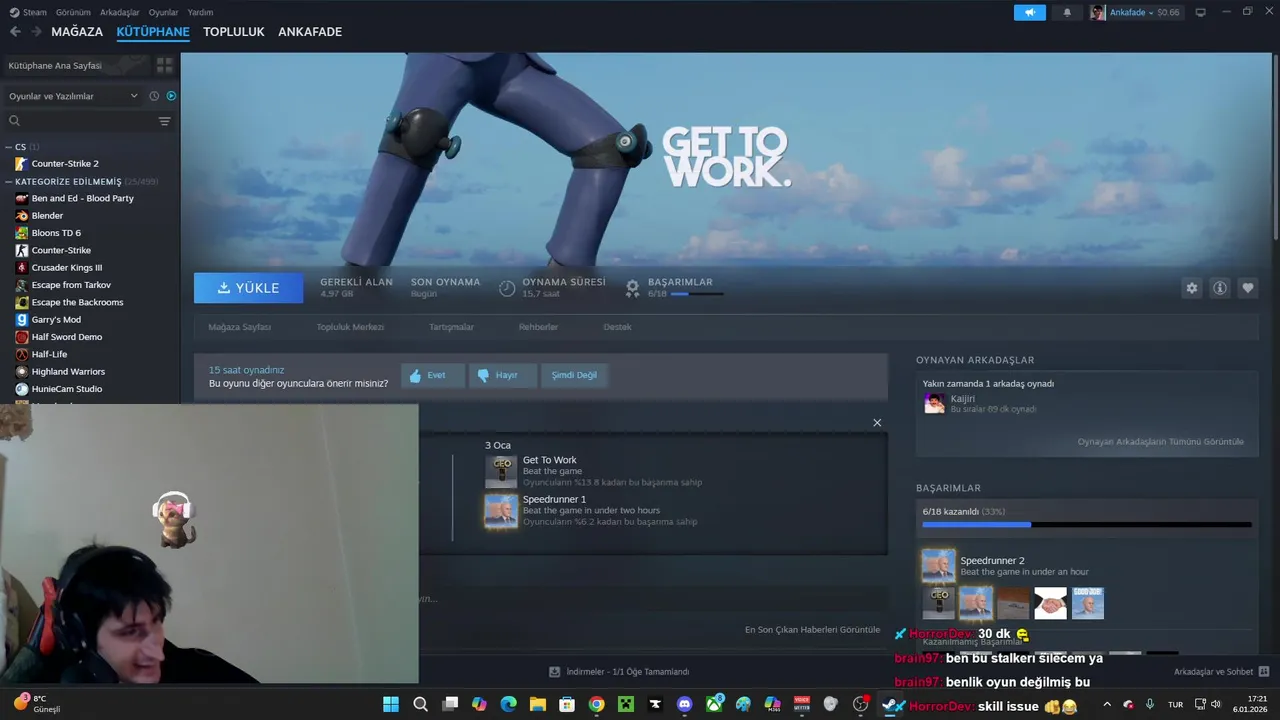Open Destek link
Screen dimensions: 1280x720
point(617,327)
